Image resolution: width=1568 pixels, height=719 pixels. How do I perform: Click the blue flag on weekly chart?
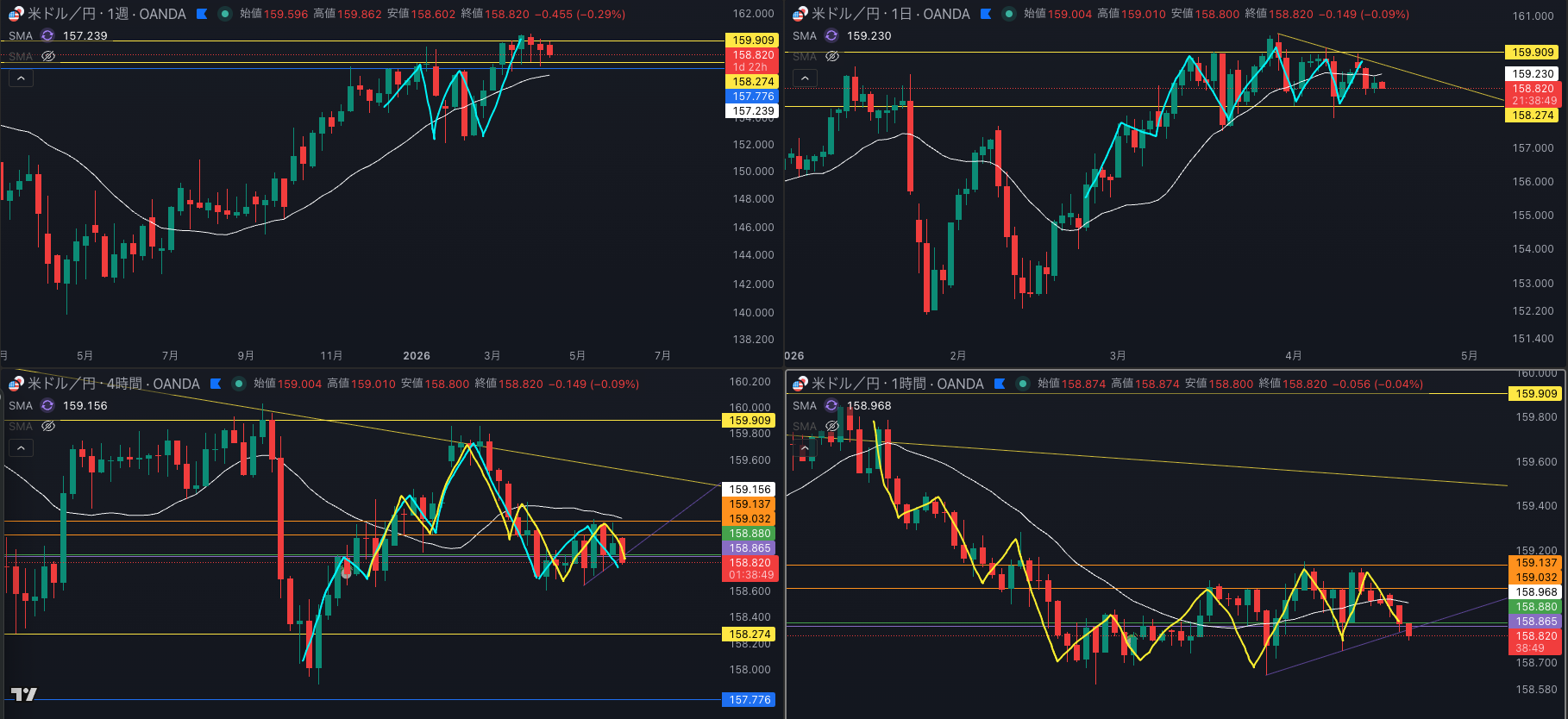(x=202, y=14)
